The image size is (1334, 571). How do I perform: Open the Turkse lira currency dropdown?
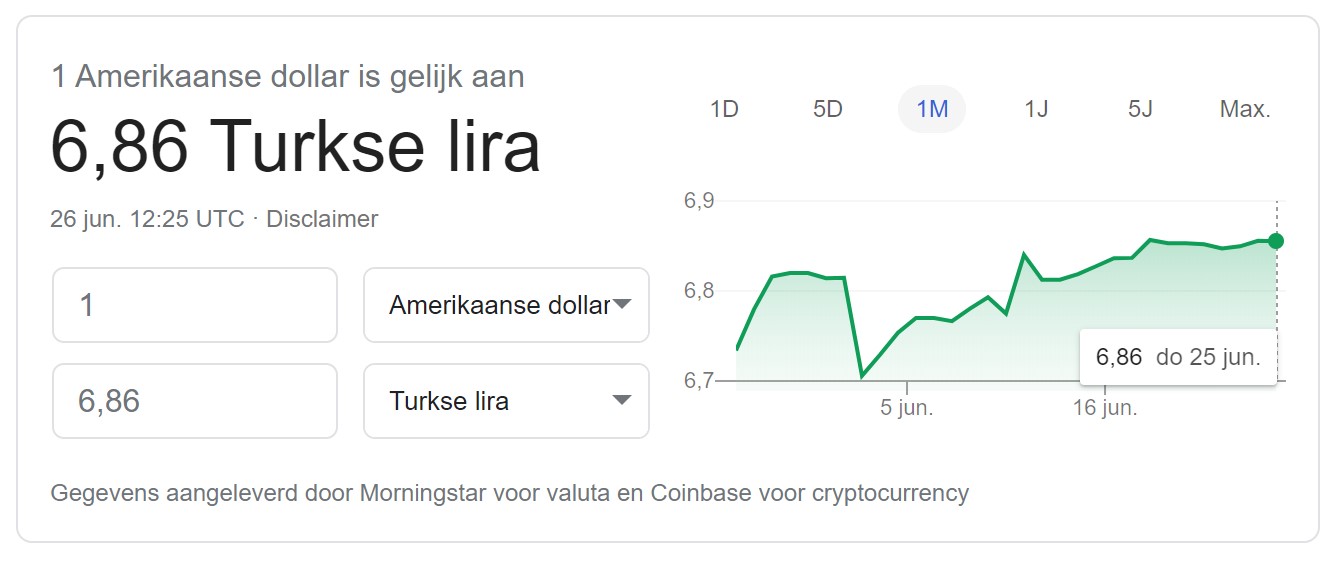506,401
